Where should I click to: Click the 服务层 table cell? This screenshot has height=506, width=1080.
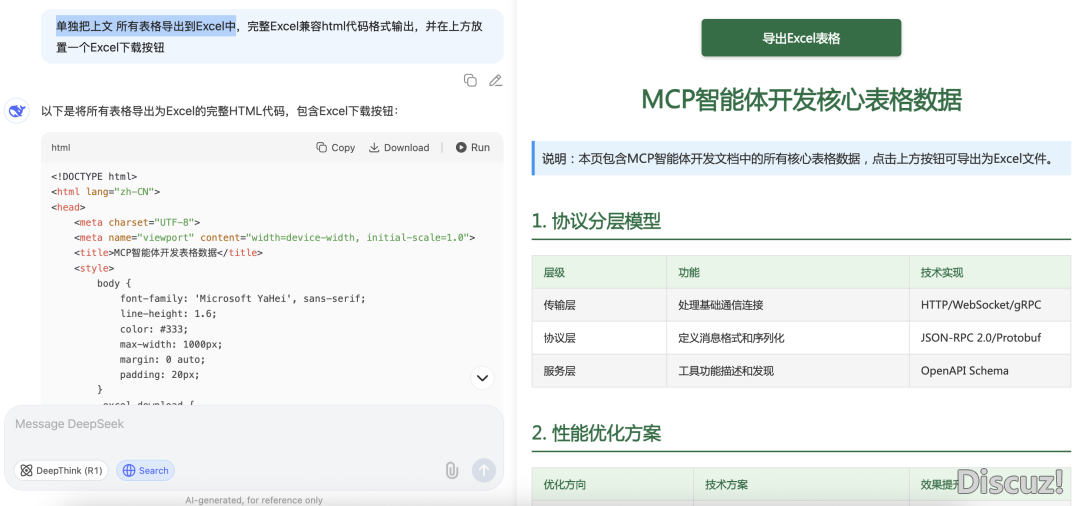599,371
